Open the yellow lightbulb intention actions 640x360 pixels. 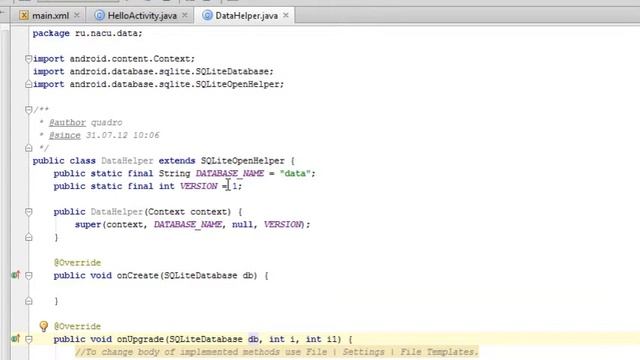44,326
